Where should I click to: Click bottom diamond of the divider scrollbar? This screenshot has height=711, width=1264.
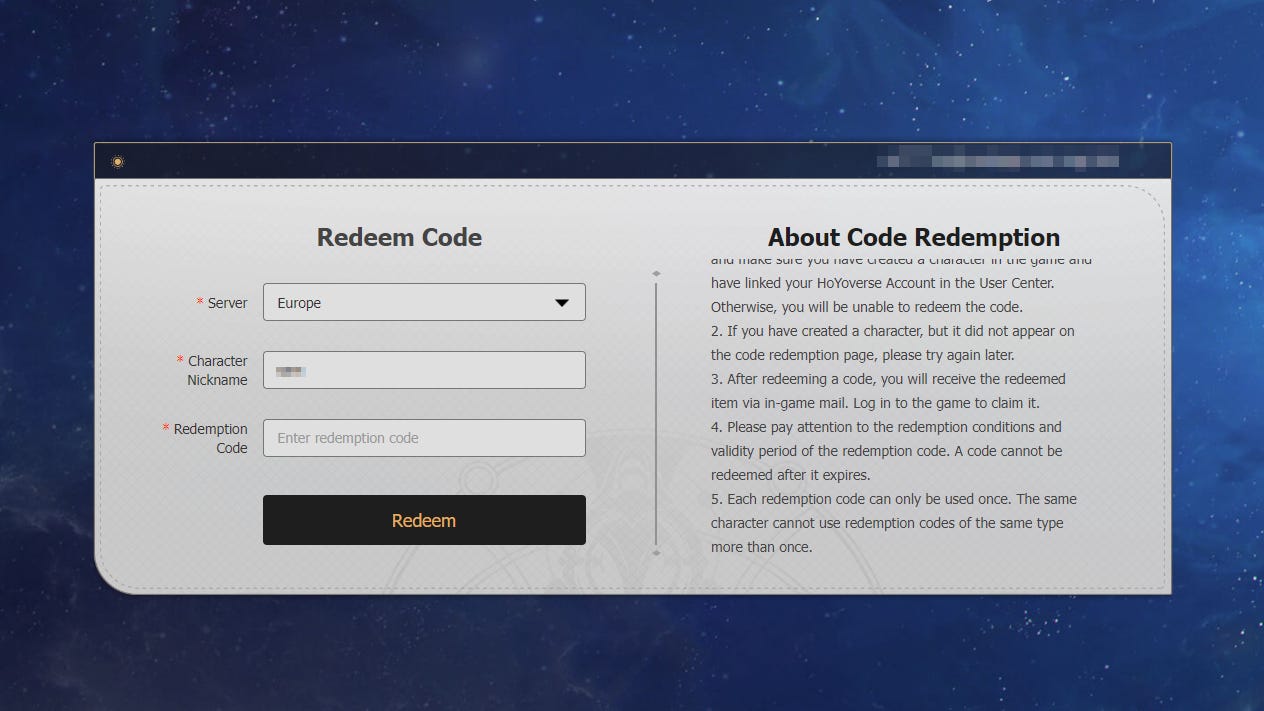point(656,552)
